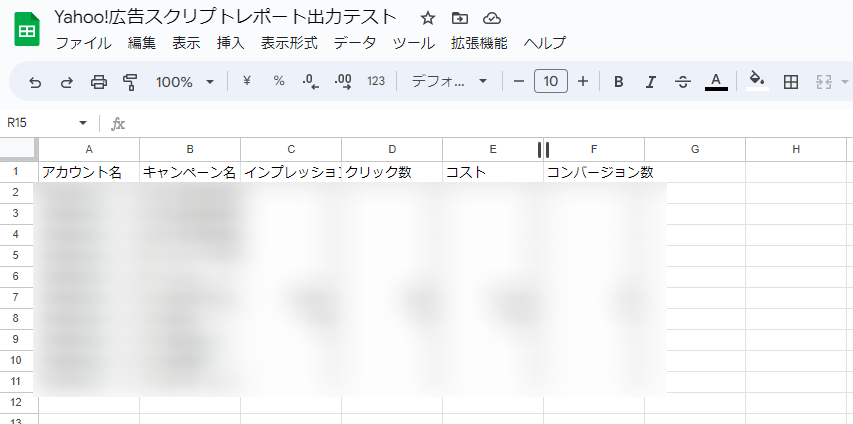Image resolution: width=853 pixels, height=424 pixels.
Task: Open the 拡張機能 menu
Action: click(479, 43)
